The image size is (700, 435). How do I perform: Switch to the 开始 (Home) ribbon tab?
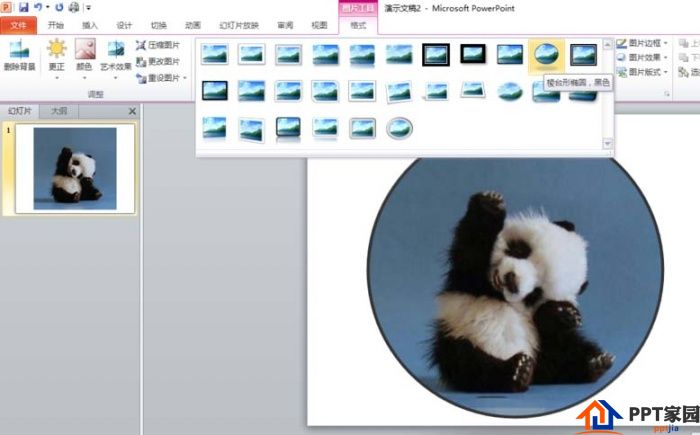click(56, 25)
